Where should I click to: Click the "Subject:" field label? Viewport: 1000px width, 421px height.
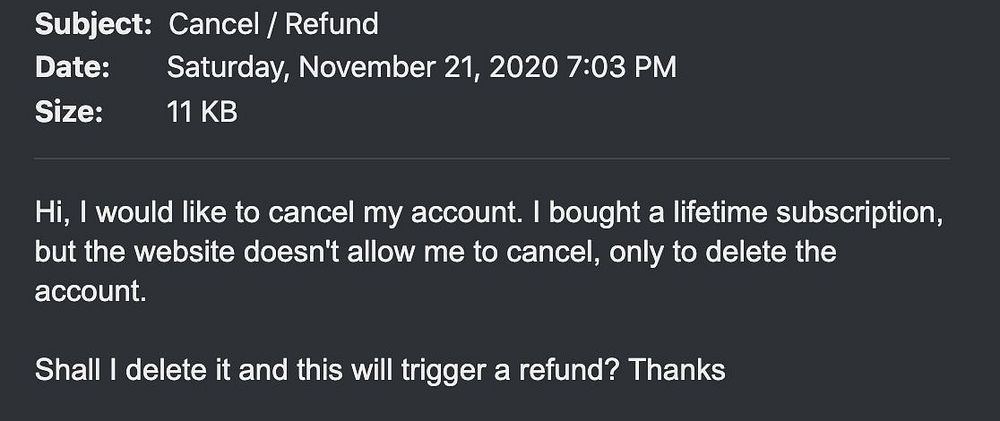93,25
